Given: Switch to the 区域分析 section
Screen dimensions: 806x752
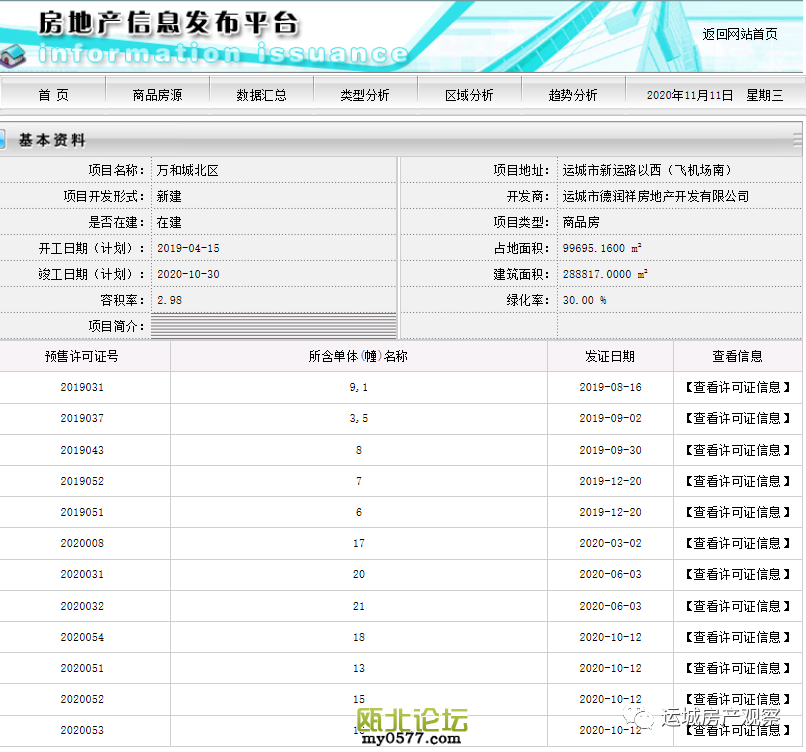Looking at the screenshot, I should pyautogui.click(x=469, y=95).
